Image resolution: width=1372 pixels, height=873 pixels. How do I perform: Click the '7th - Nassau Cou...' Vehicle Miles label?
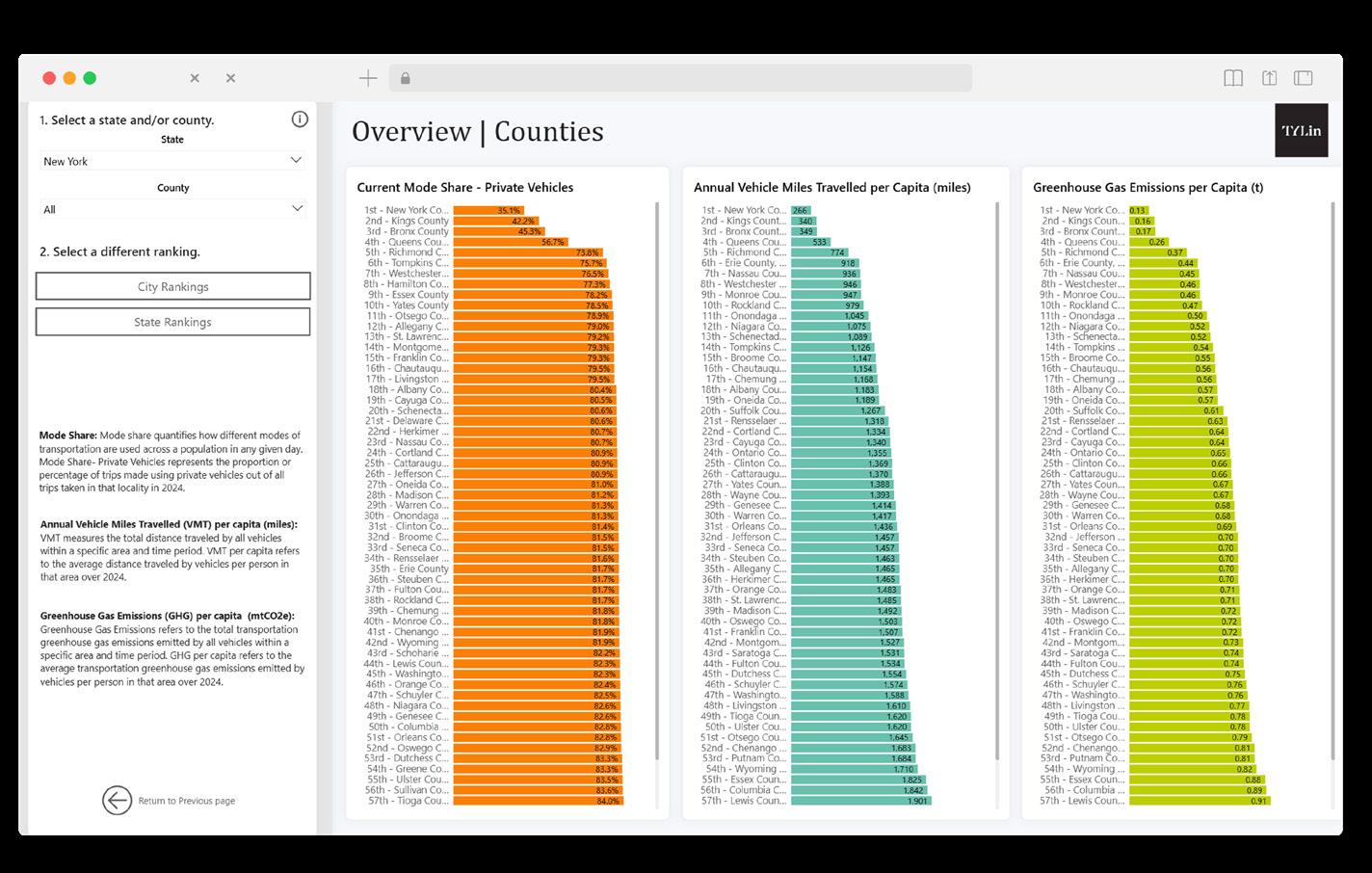coord(745,274)
